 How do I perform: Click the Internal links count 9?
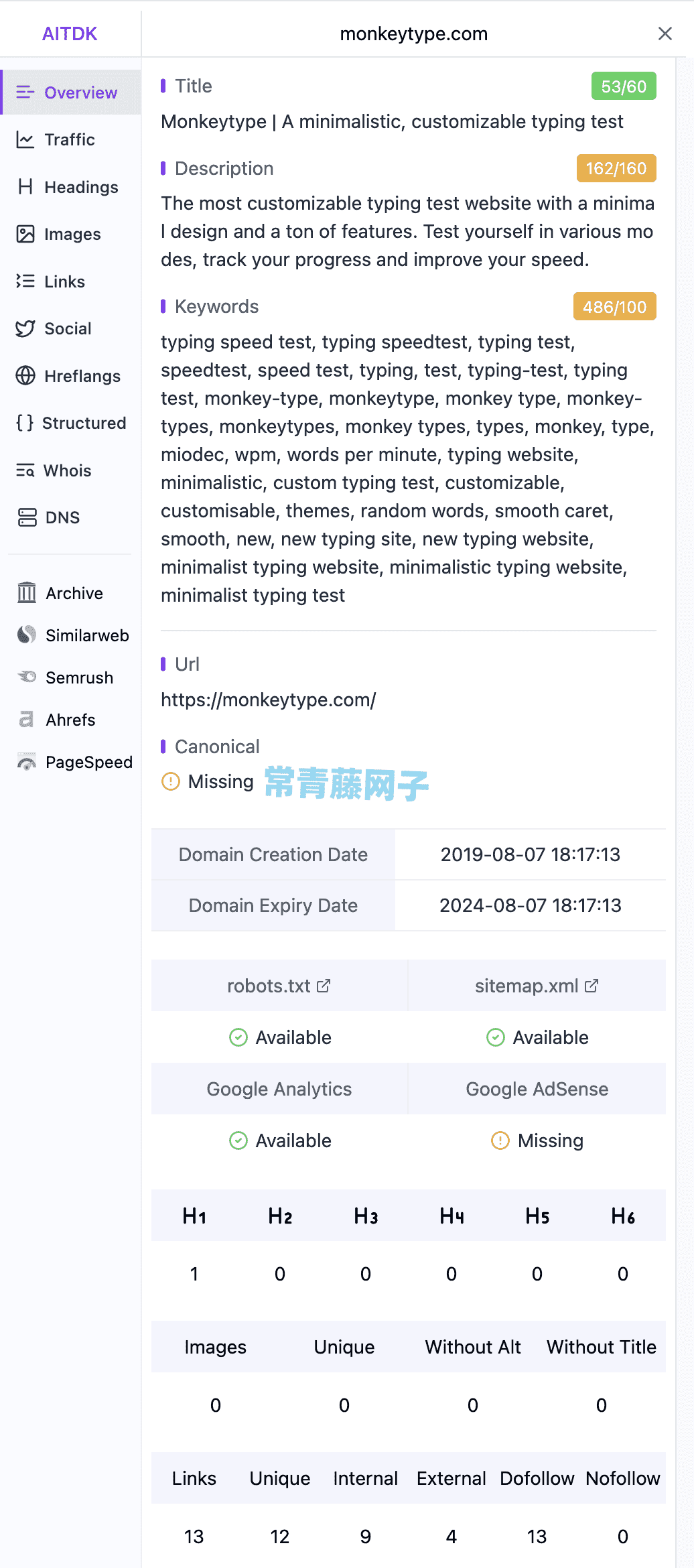pos(366,1537)
